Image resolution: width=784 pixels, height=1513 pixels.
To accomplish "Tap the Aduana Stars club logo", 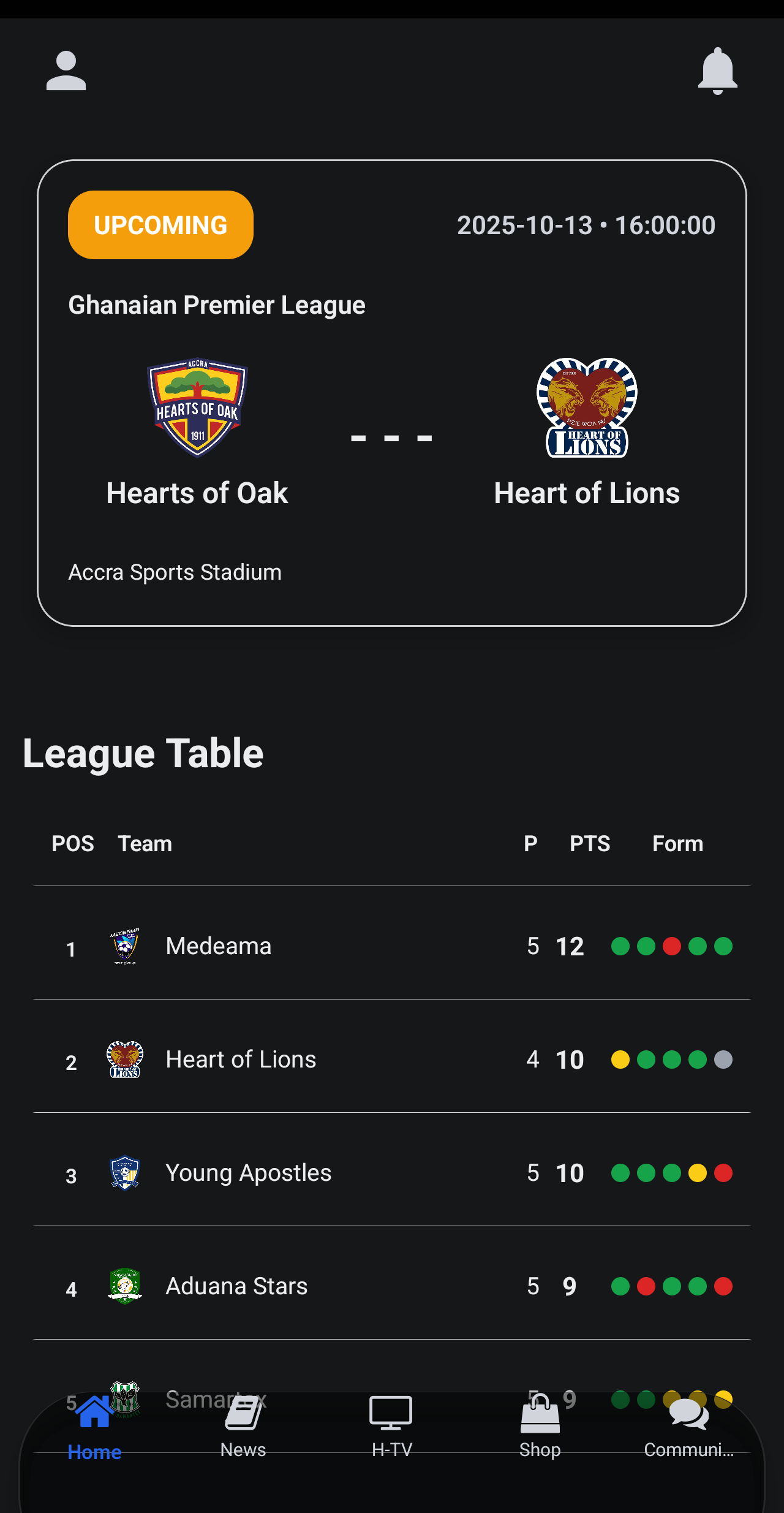I will [x=125, y=1286].
